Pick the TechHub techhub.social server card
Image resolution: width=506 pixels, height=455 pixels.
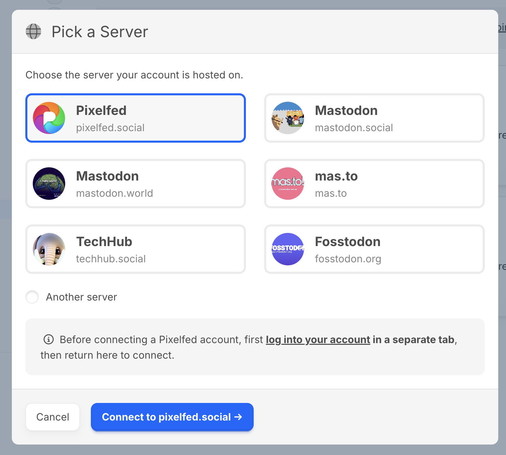(x=135, y=249)
